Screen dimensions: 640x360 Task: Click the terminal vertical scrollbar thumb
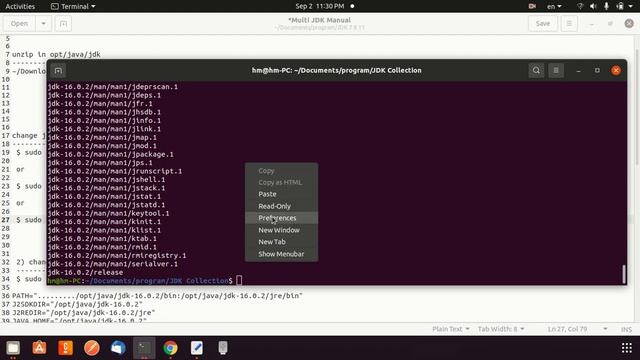[x=623, y=274]
